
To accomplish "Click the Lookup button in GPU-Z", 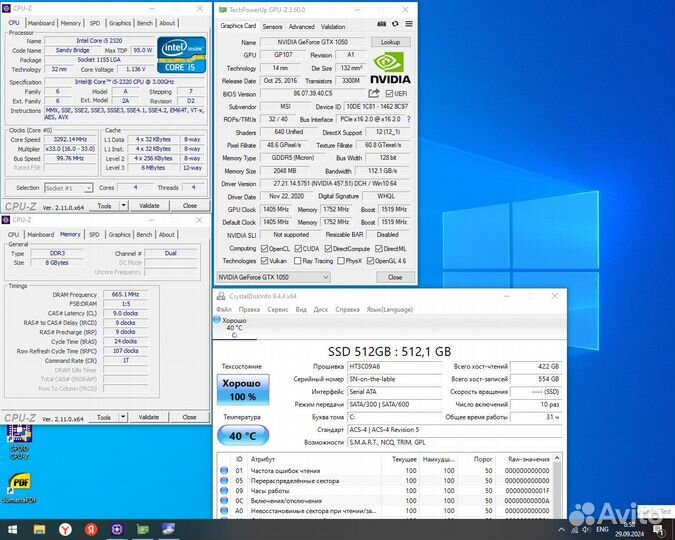I will click(391, 43).
